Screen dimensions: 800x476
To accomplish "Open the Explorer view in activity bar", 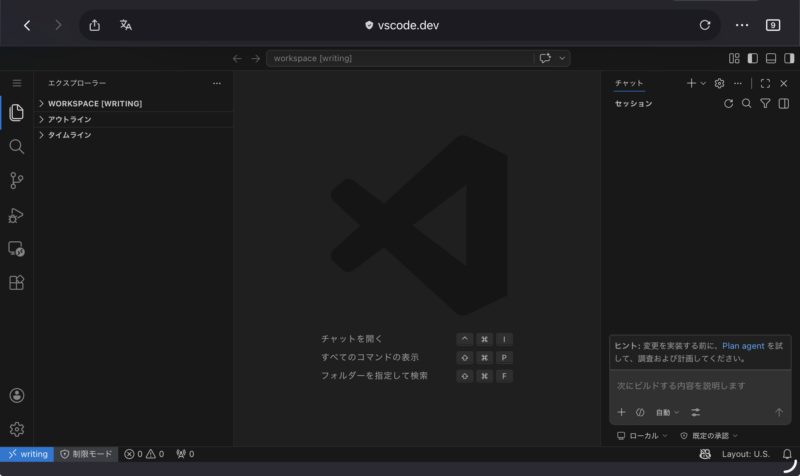I will (x=16, y=112).
